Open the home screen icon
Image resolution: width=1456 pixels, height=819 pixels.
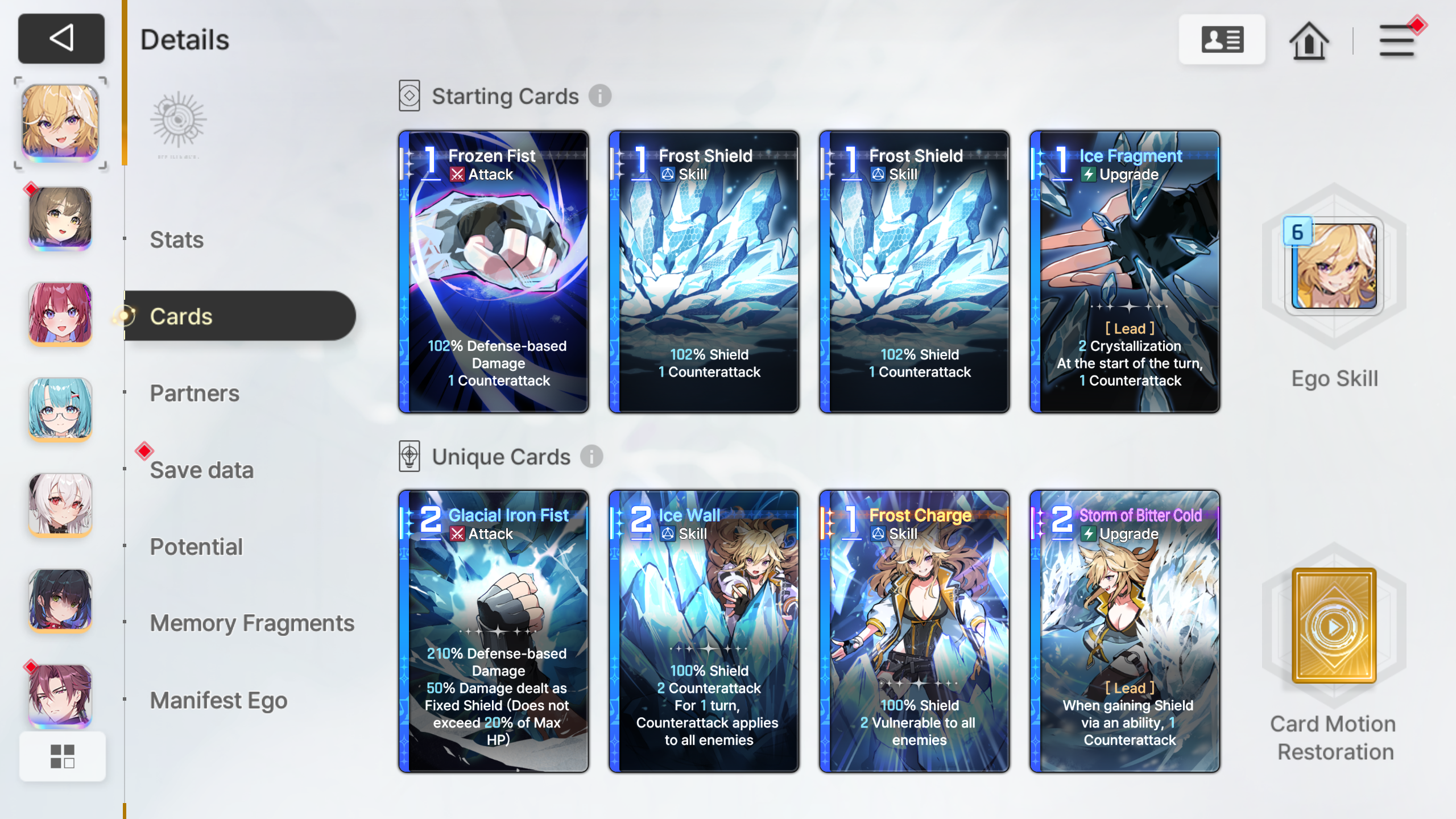[x=1309, y=40]
